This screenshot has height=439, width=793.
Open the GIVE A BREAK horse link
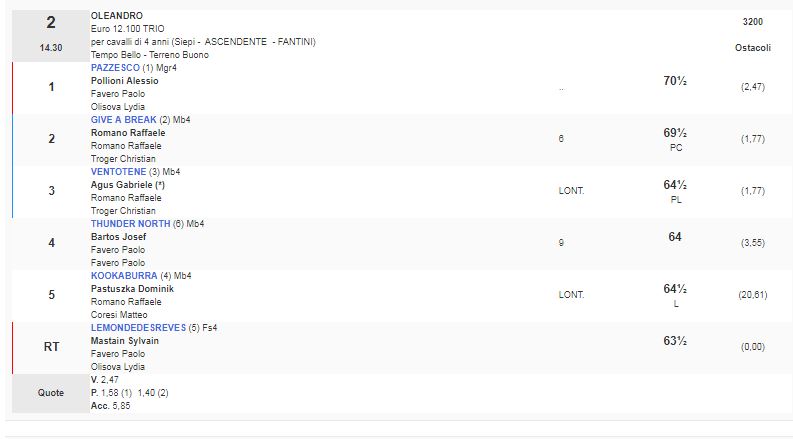click(x=123, y=120)
